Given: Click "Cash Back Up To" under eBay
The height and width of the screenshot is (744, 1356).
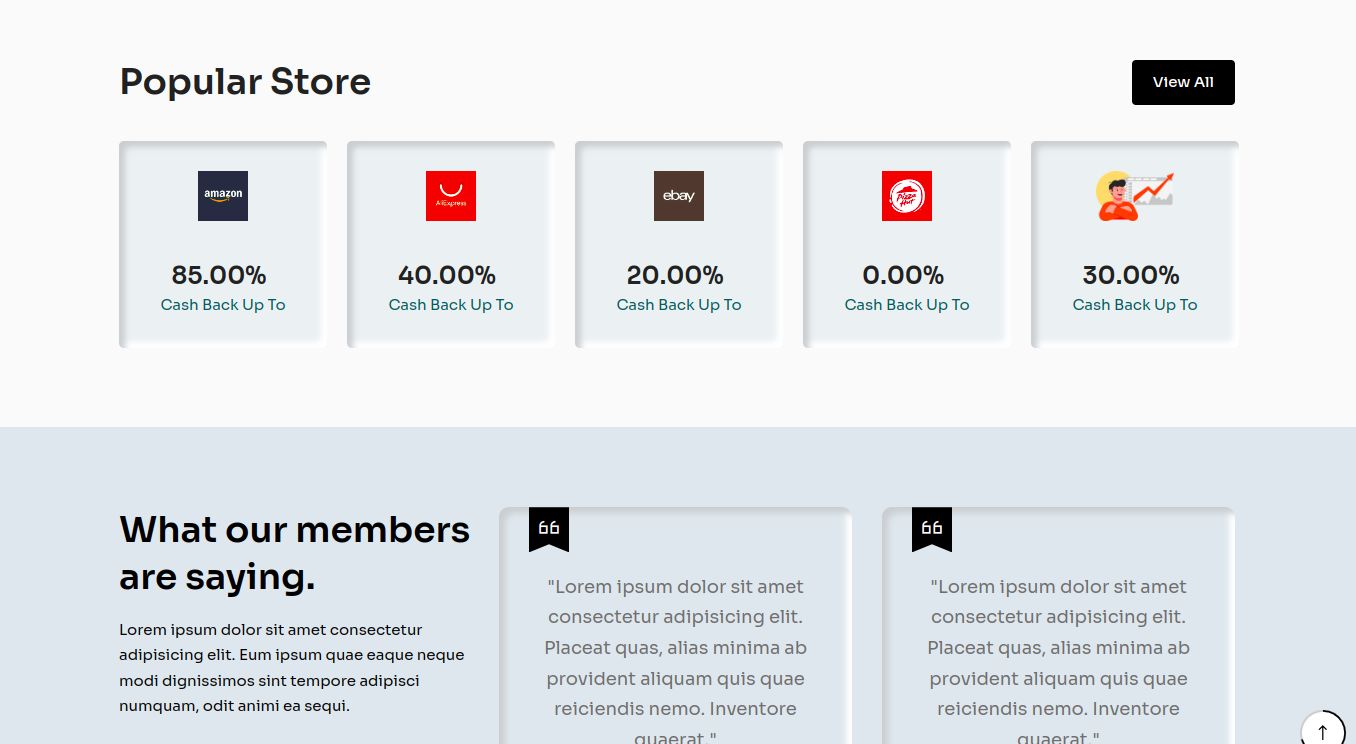Looking at the screenshot, I should tap(679, 305).
